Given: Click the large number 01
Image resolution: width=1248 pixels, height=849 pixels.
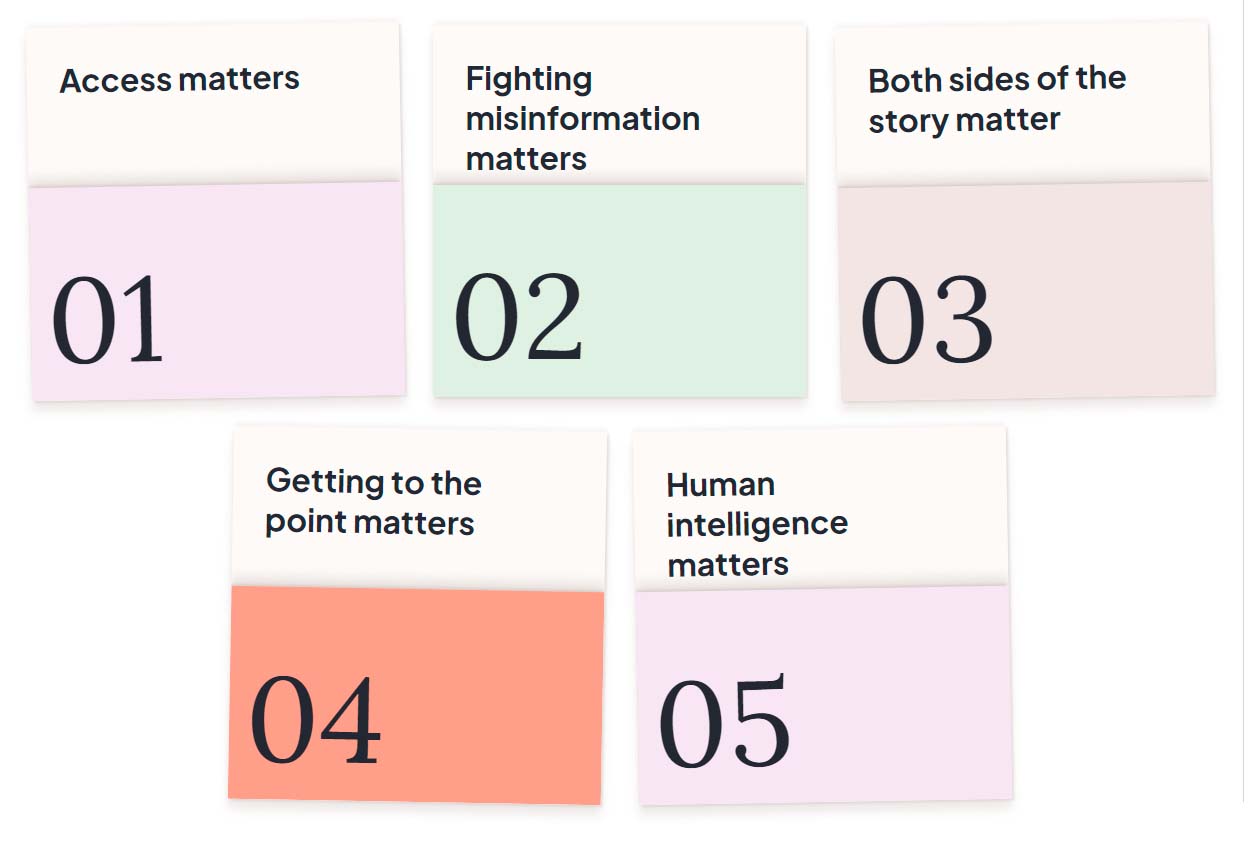Looking at the screenshot, I should [x=108, y=321].
